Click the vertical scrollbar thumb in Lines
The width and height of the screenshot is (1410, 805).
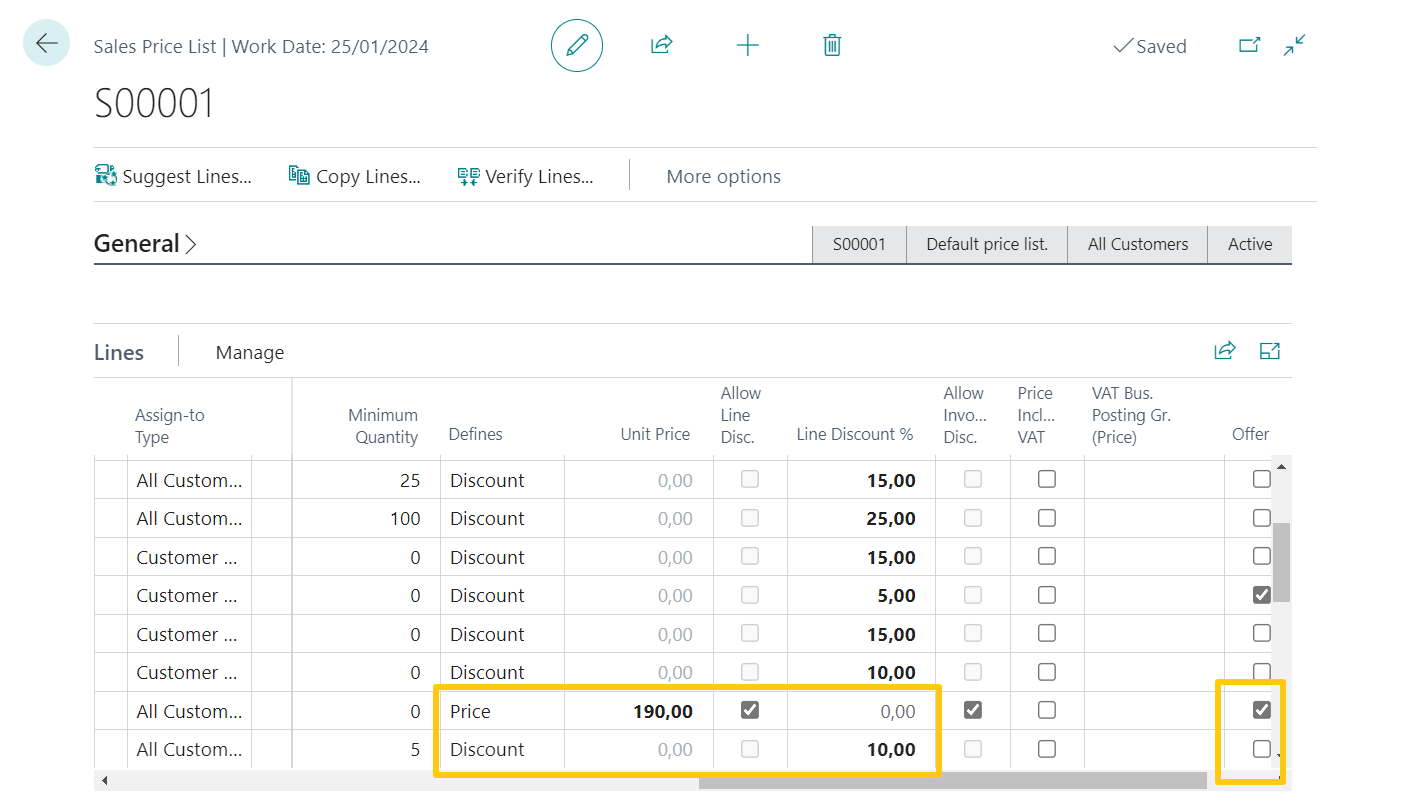point(1281,561)
